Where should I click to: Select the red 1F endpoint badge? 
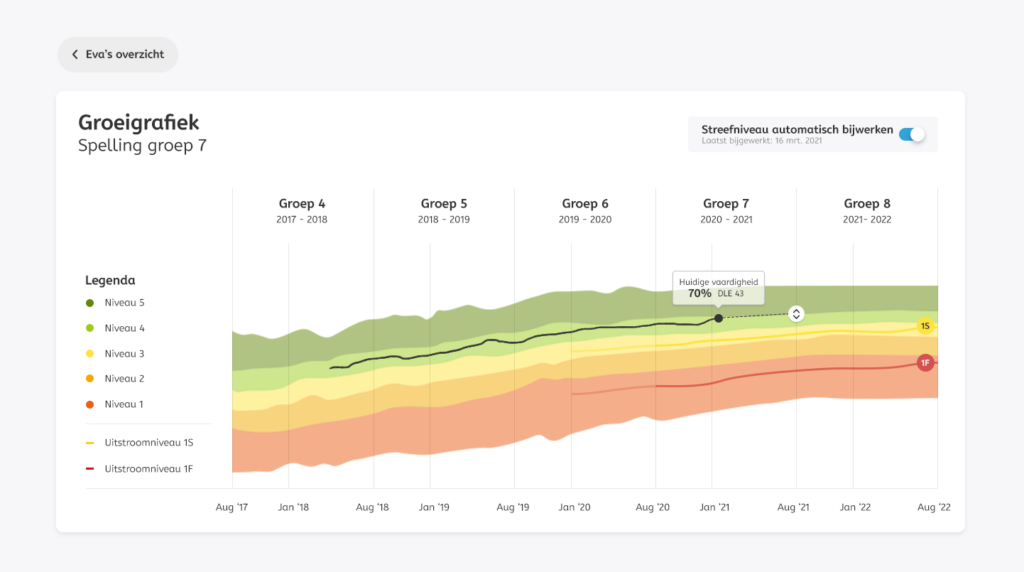click(925, 362)
